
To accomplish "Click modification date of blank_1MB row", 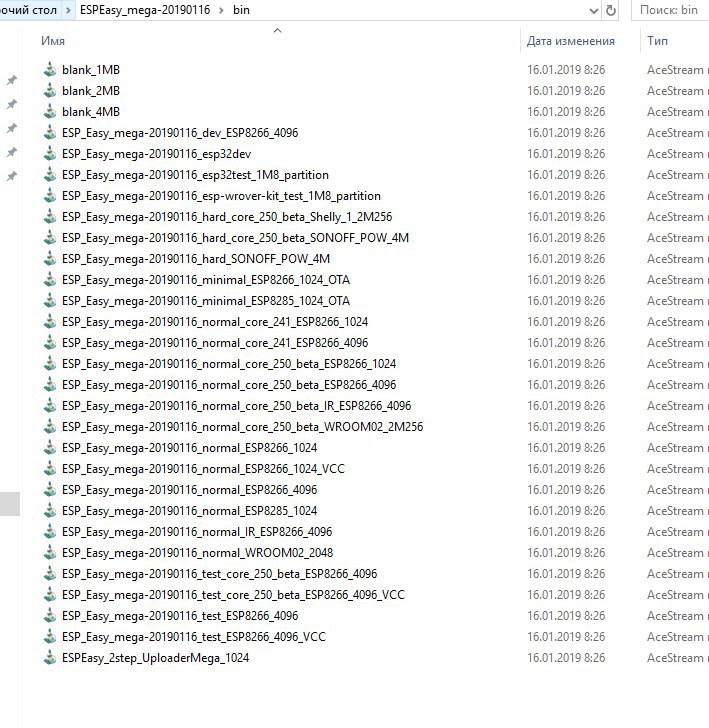I will pyautogui.click(x=566, y=70).
